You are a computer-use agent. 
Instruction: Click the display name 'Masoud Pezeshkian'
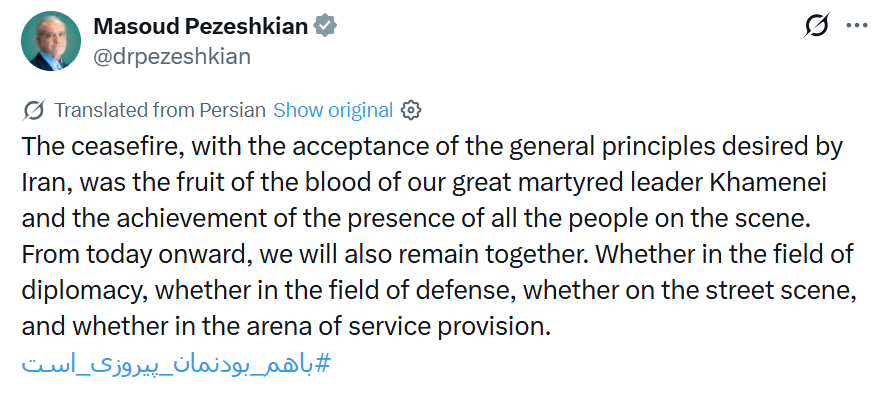200,26
